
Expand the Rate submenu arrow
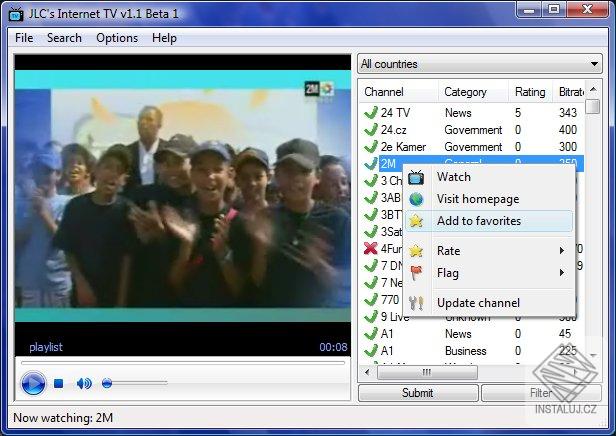(x=562, y=251)
